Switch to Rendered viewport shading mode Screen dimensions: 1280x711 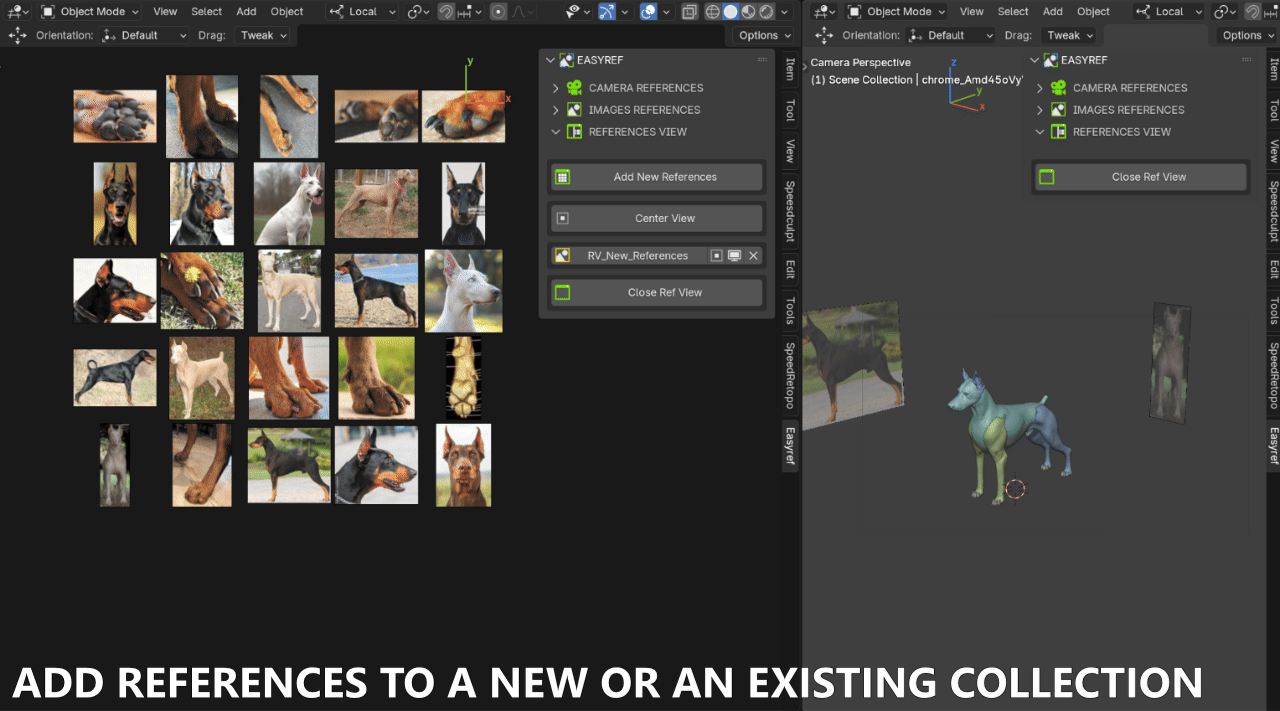(x=764, y=11)
